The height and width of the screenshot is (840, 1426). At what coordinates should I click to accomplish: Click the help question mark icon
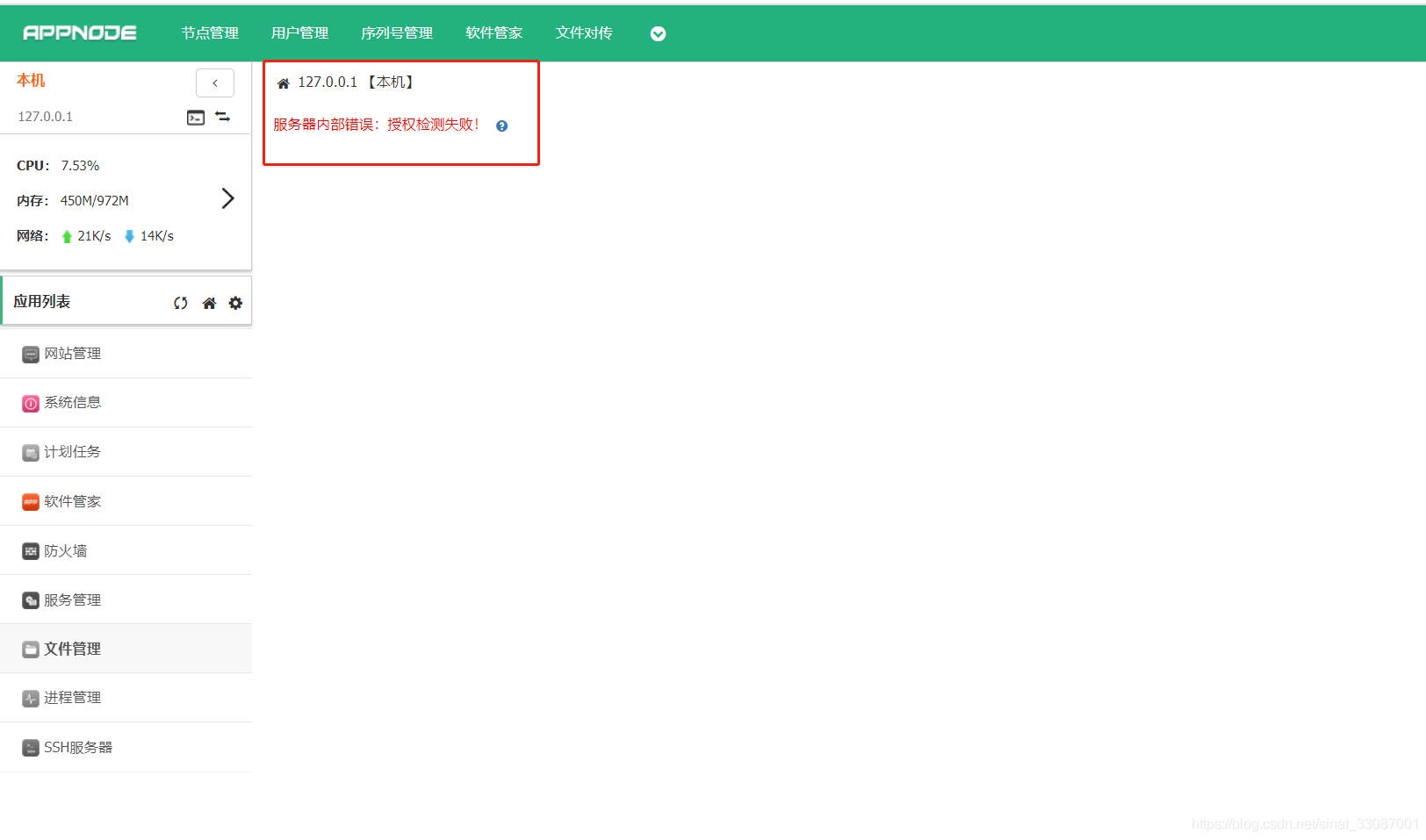[x=501, y=126]
